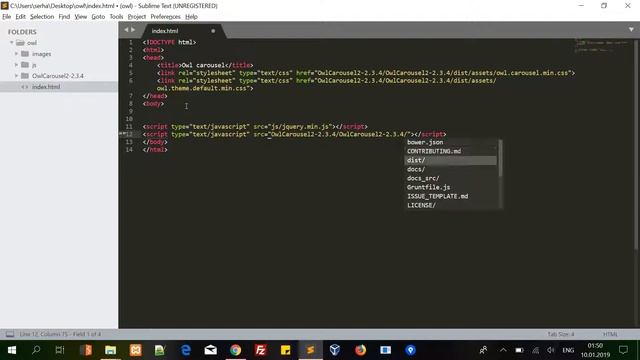
Task: Open the Help menu
Action: point(191,17)
